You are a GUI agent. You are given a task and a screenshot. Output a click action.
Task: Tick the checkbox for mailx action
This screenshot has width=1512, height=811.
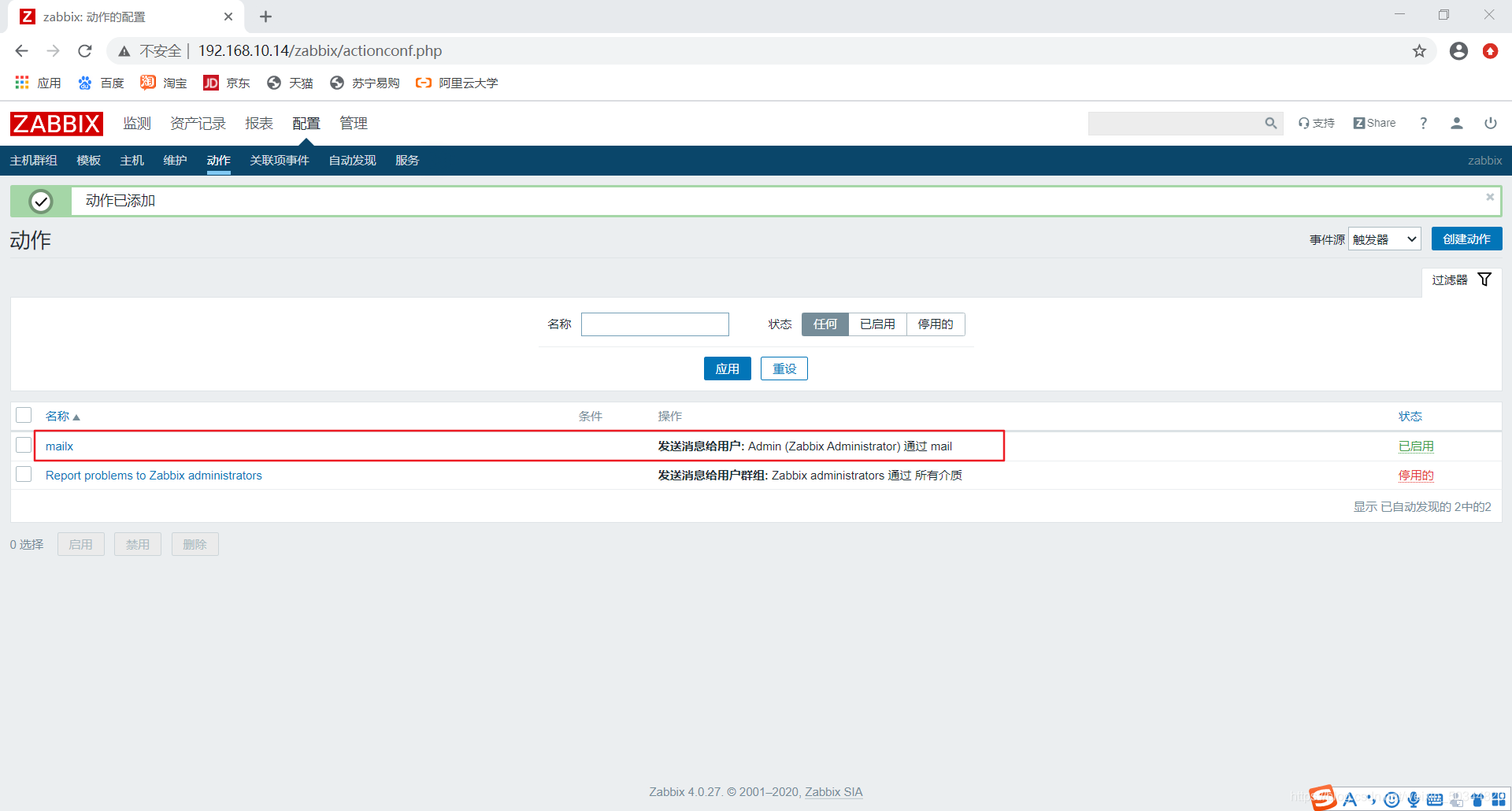click(x=24, y=445)
